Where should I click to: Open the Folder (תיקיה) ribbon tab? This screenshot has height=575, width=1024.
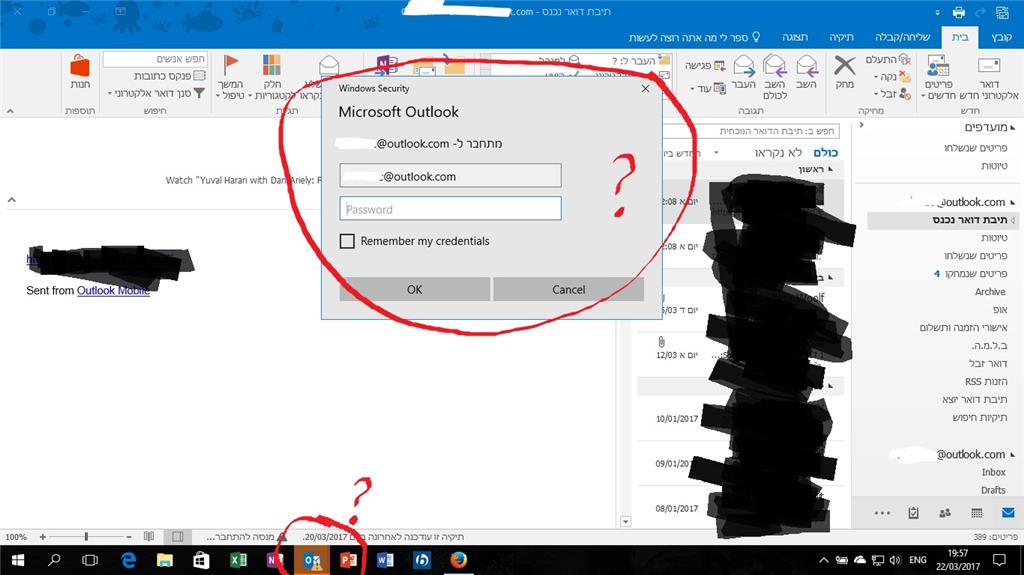click(x=841, y=37)
